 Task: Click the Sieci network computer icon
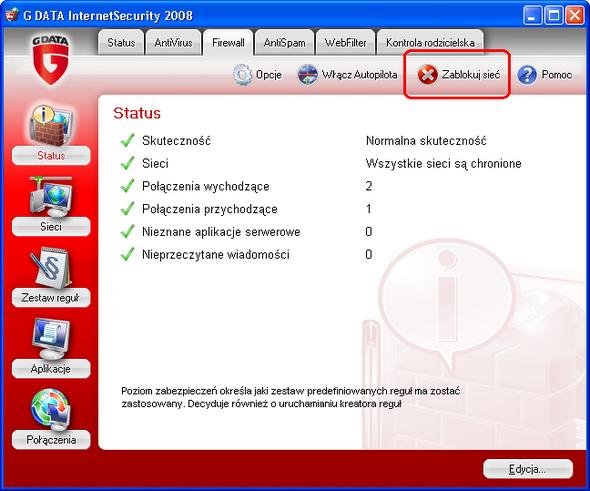tap(52, 196)
